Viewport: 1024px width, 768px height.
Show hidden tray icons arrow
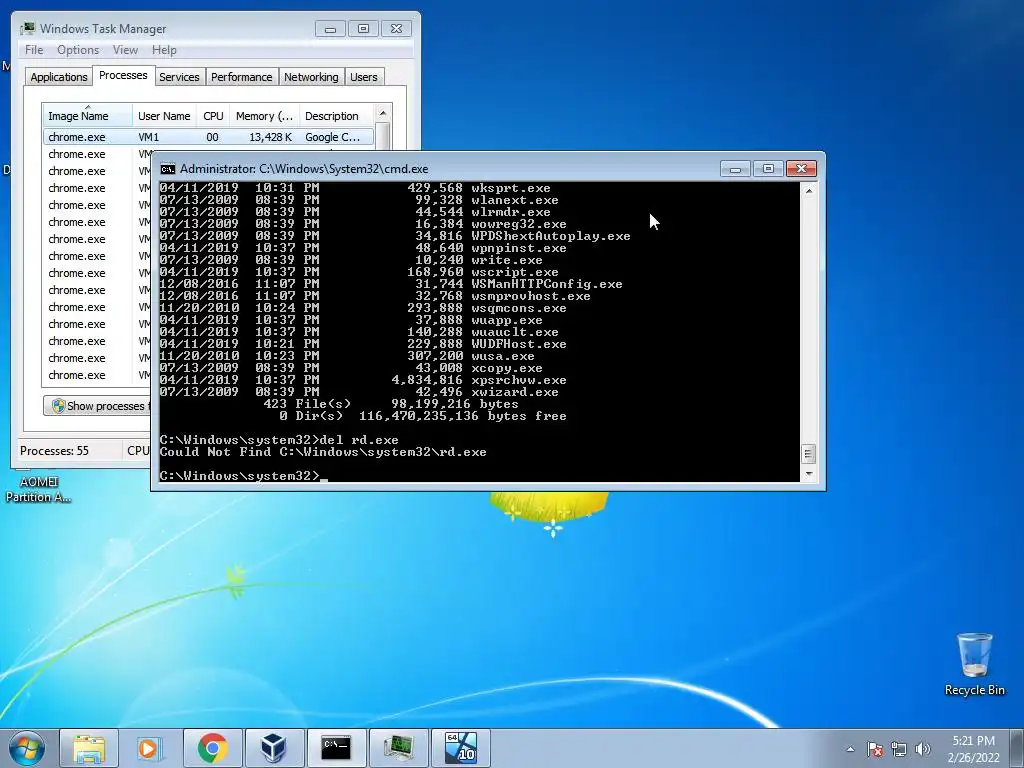point(850,749)
